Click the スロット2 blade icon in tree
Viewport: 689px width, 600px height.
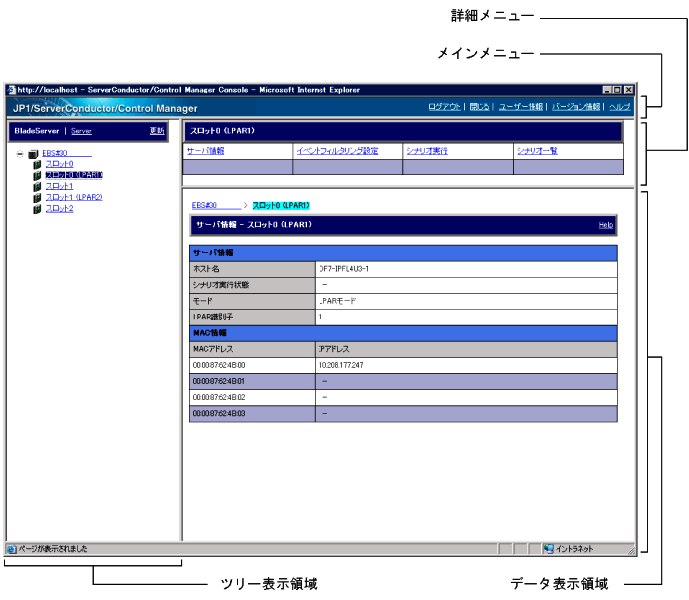37,208
